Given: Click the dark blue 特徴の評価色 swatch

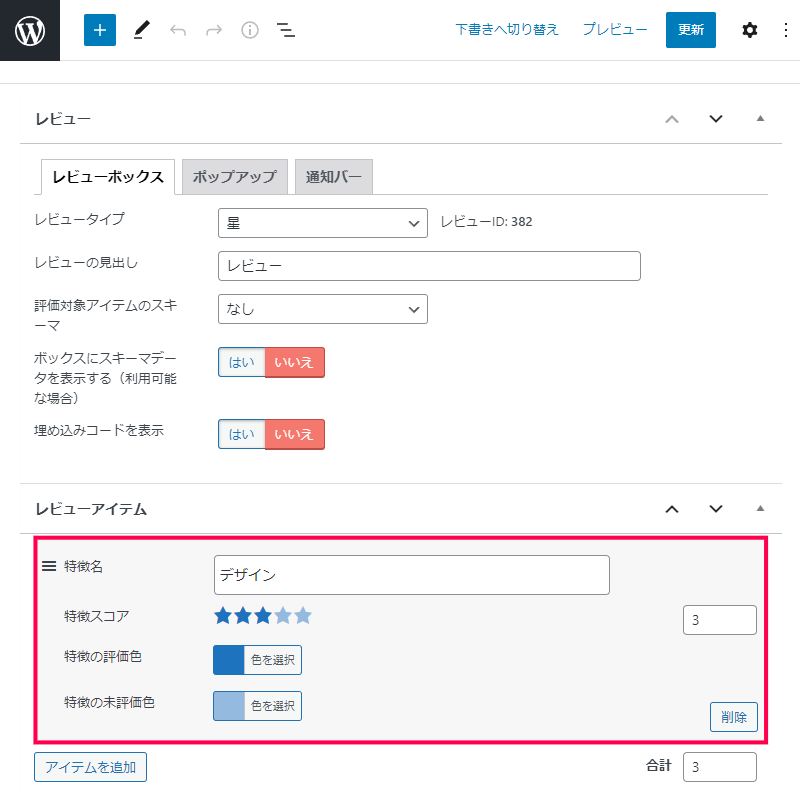Looking at the screenshot, I should coord(229,660).
